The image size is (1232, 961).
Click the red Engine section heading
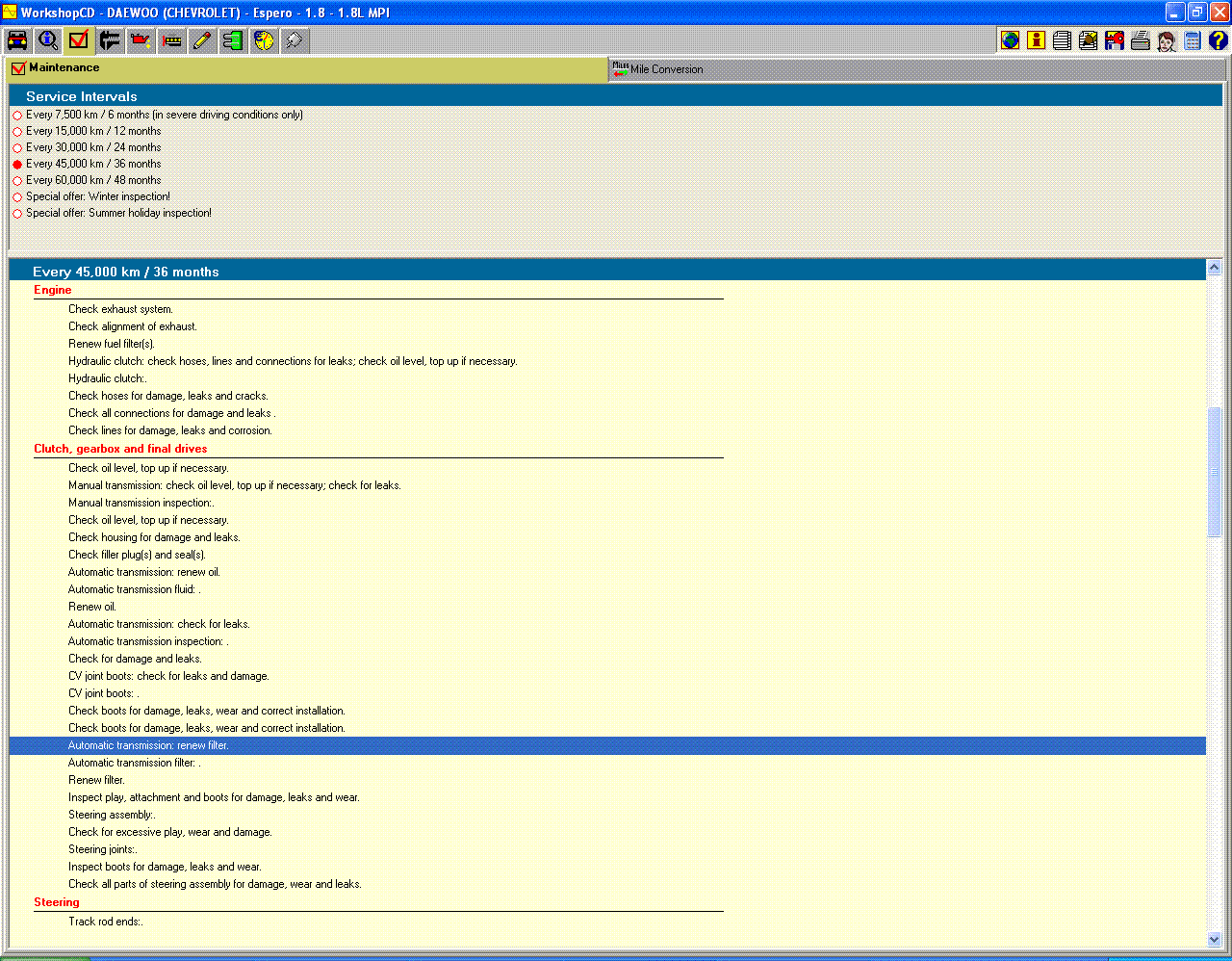point(52,290)
